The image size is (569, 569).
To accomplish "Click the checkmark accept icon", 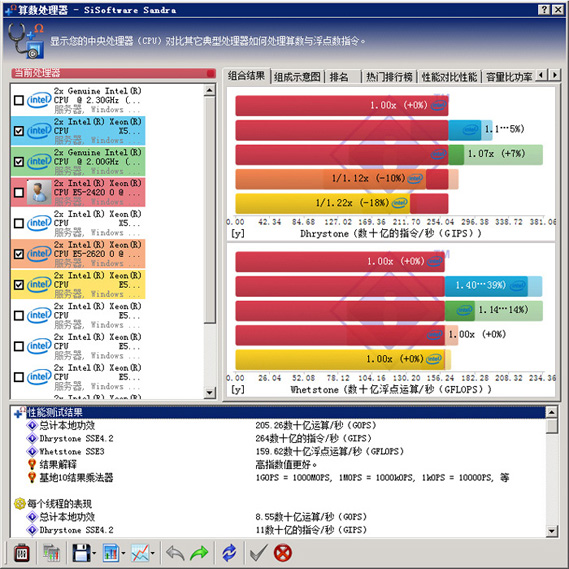I will [259, 553].
